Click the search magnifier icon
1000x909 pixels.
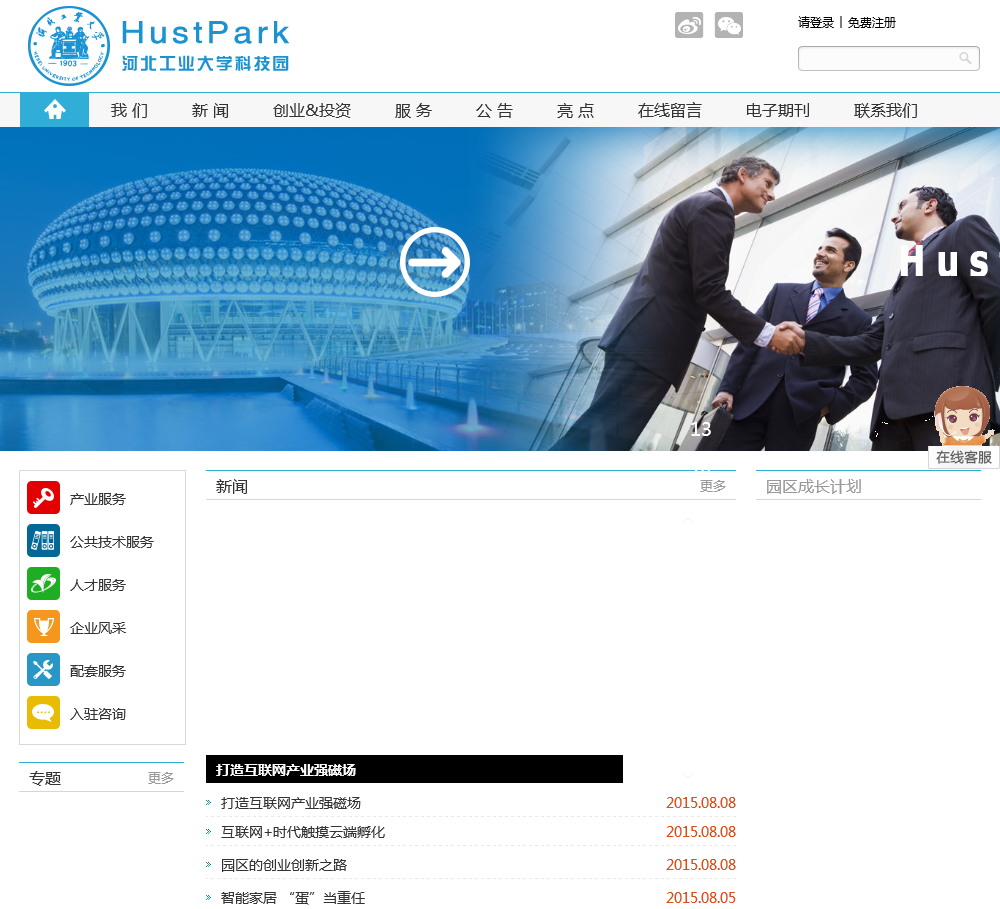965,59
